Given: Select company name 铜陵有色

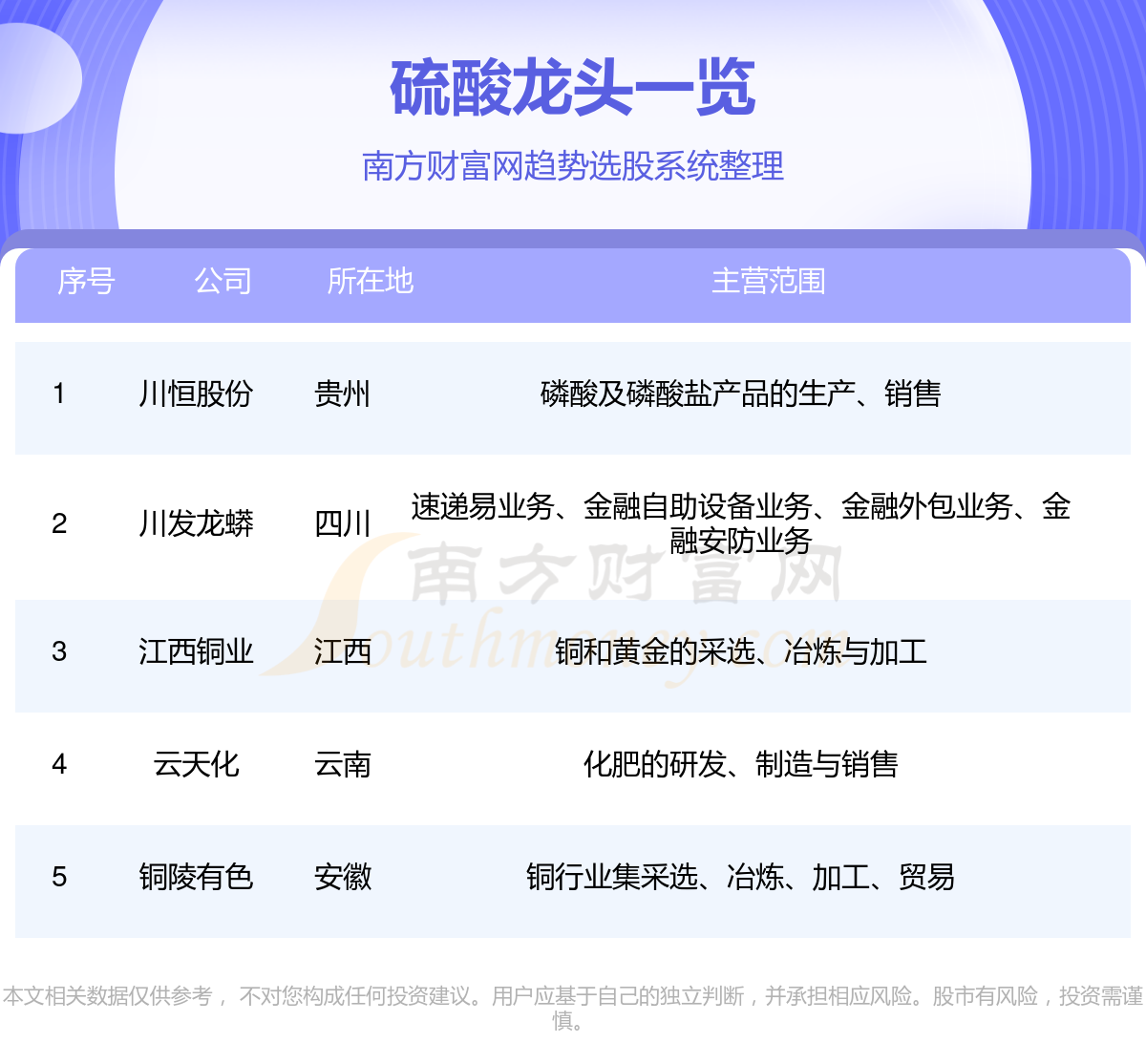Looking at the screenshot, I should coord(196,877).
